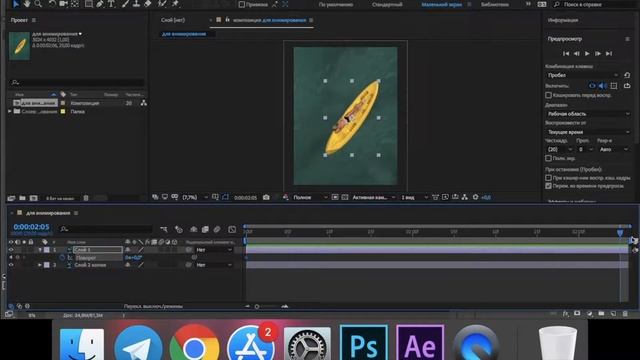Open the Project (Проект) panel menu
This screenshot has height=360, width=640.
coord(34,20)
